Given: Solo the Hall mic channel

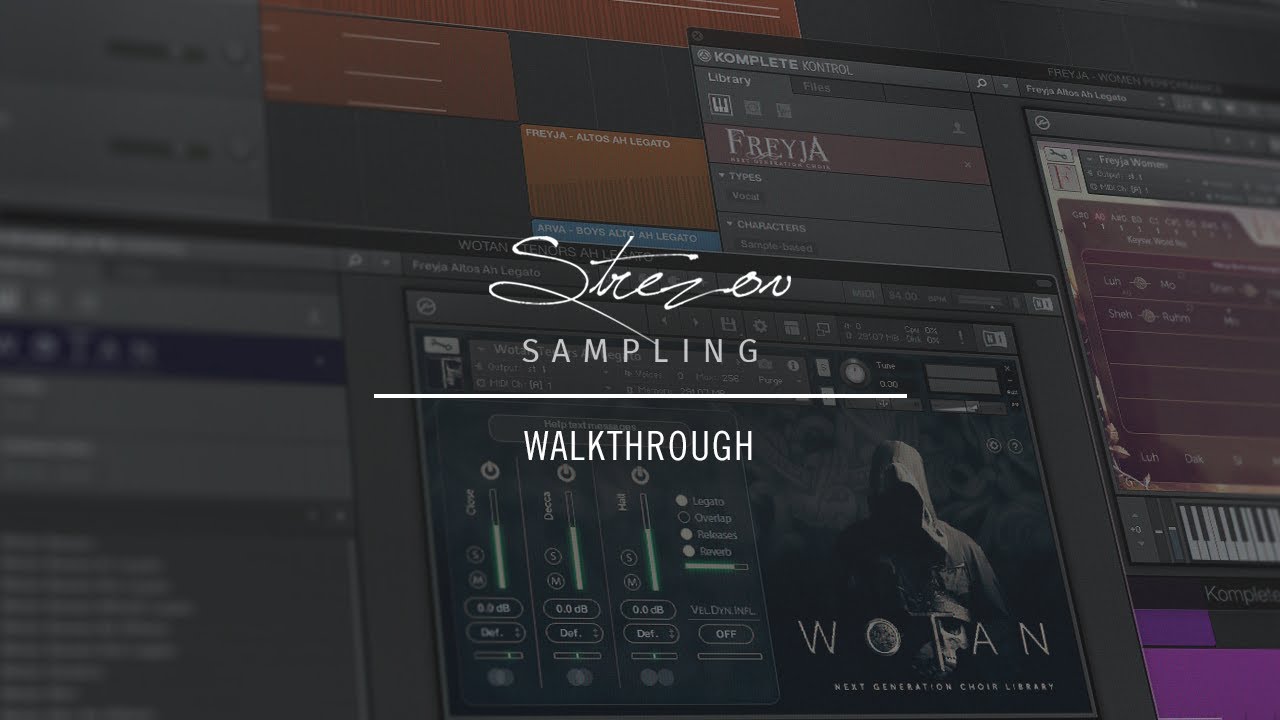Looking at the screenshot, I should [630, 558].
